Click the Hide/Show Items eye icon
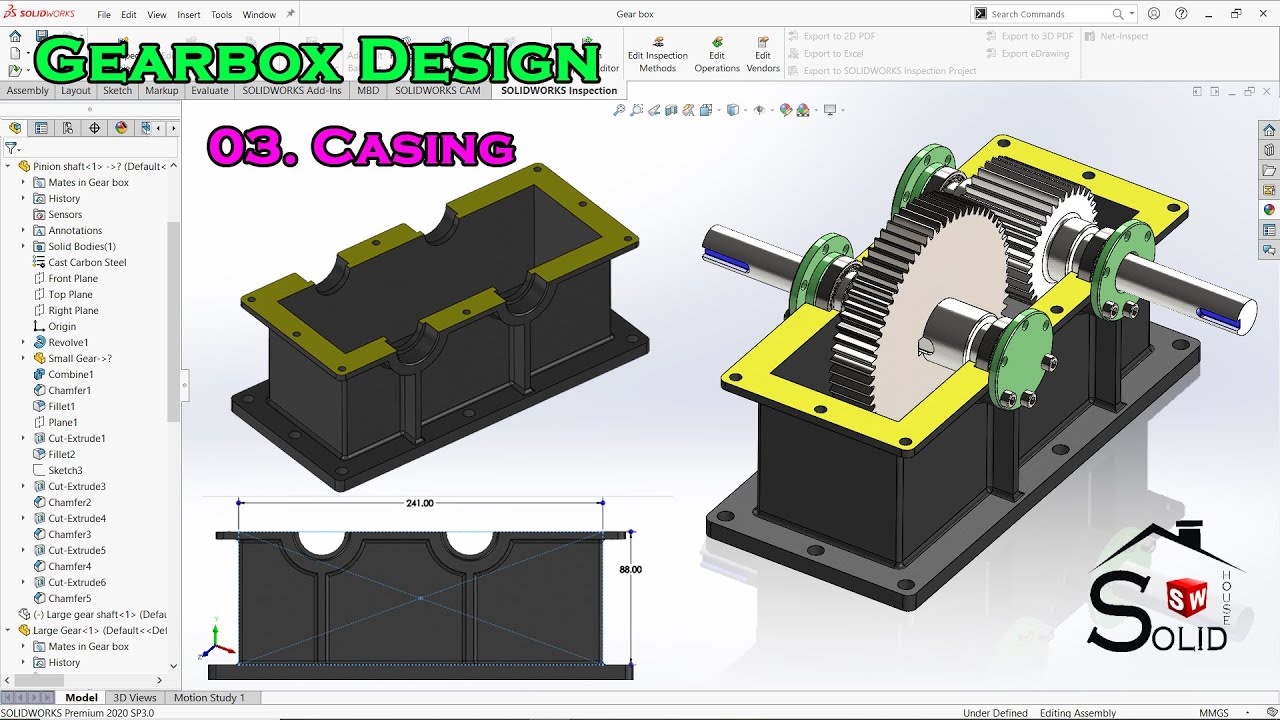1280x720 pixels. pyautogui.click(x=759, y=110)
